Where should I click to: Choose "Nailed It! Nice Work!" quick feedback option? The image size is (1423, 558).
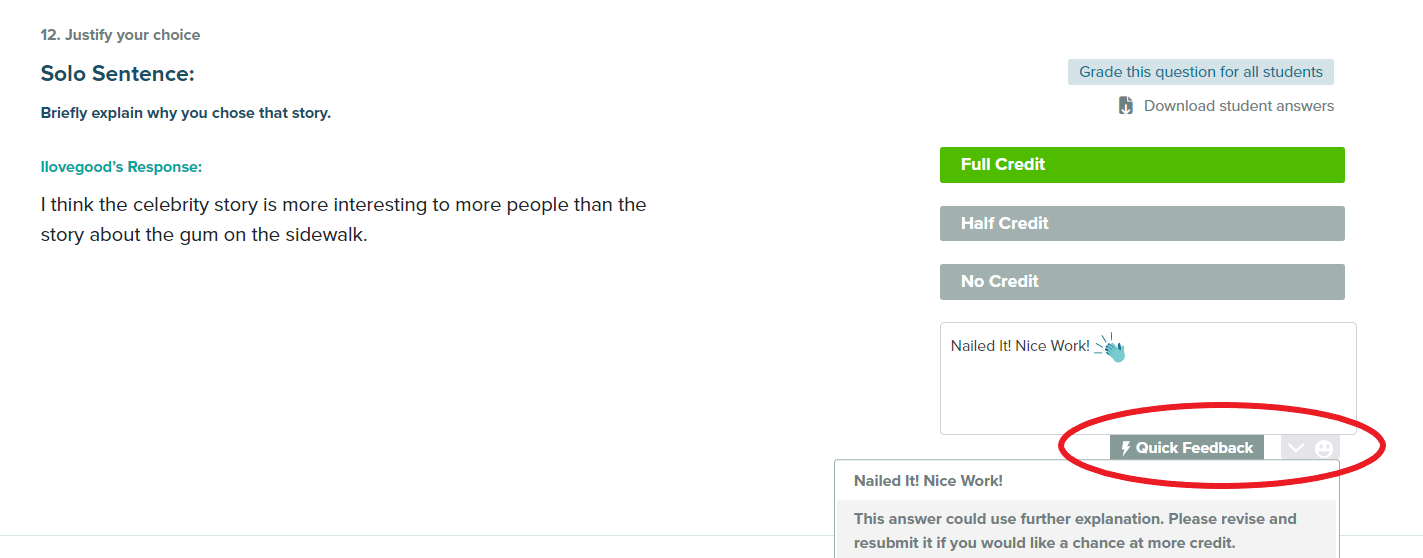[928, 481]
